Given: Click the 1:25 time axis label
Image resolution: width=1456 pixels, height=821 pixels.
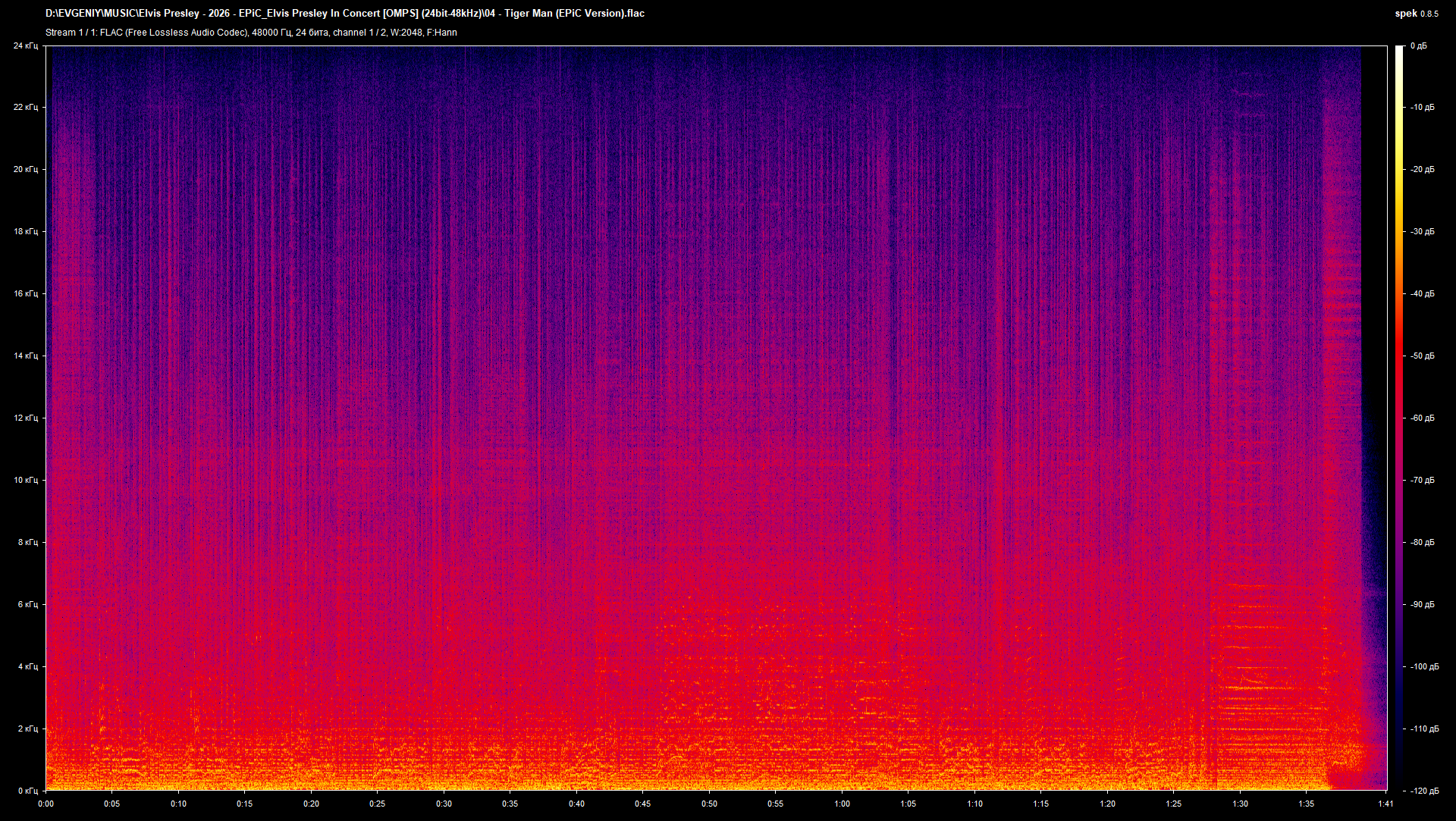Looking at the screenshot, I should point(1173,804).
